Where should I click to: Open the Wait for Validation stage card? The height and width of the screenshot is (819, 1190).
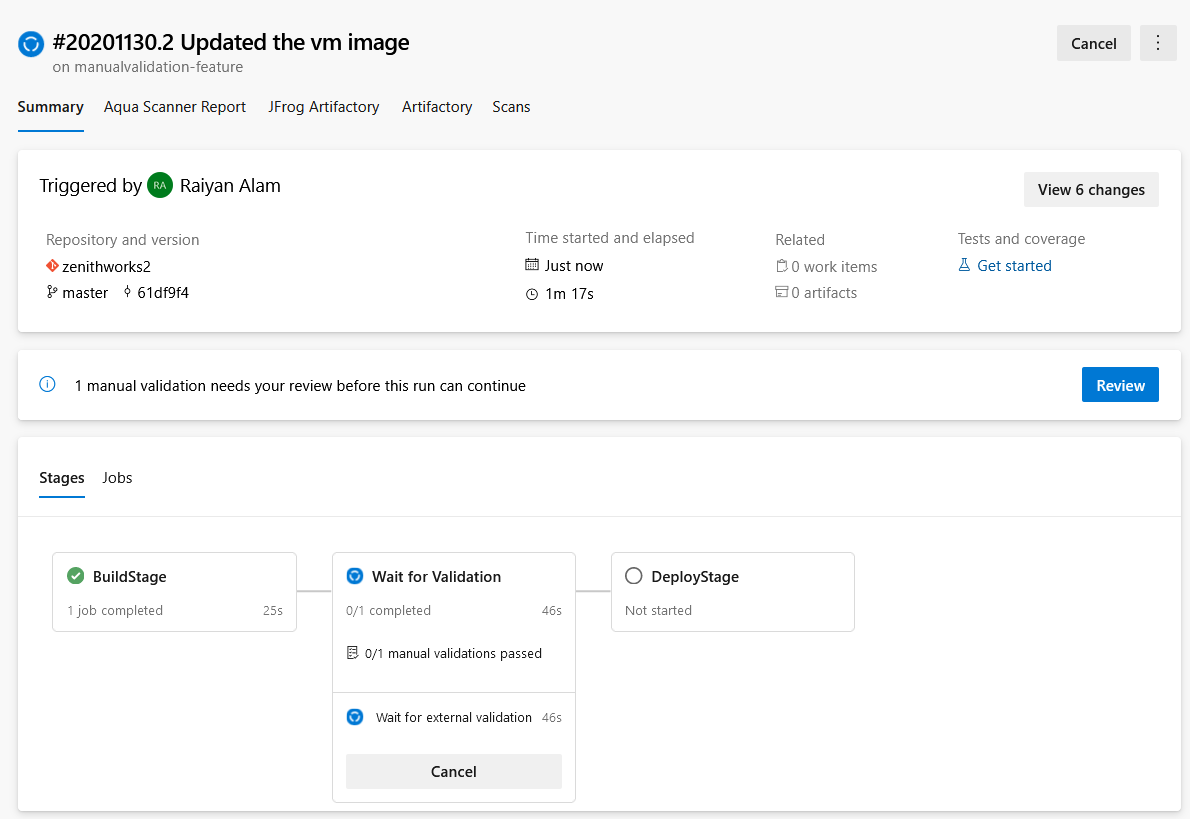click(436, 577)
